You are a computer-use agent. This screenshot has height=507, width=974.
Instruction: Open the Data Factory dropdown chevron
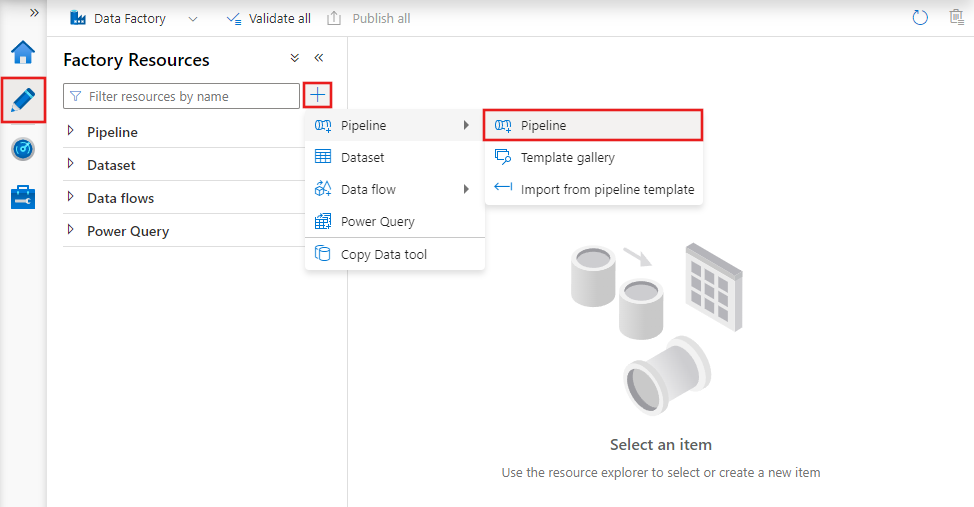193,19
